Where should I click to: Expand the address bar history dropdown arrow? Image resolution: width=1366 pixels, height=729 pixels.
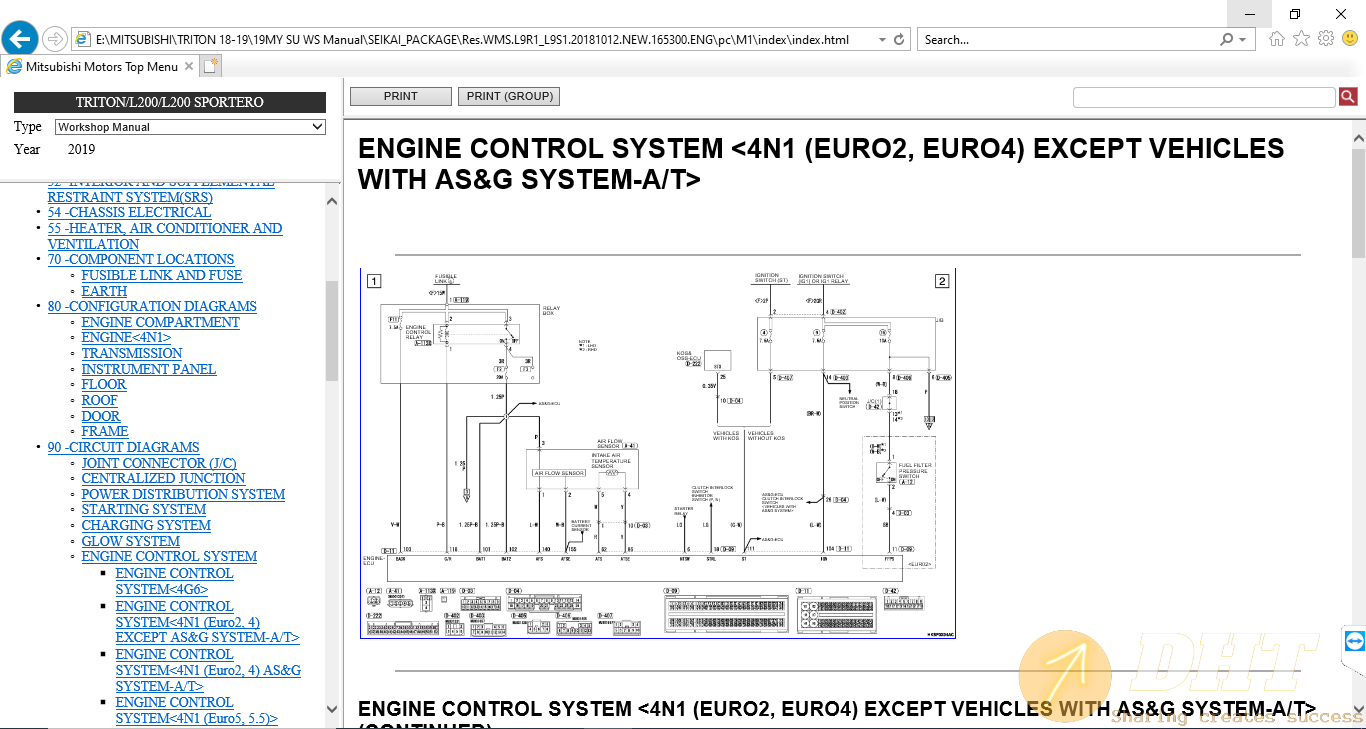881,40
